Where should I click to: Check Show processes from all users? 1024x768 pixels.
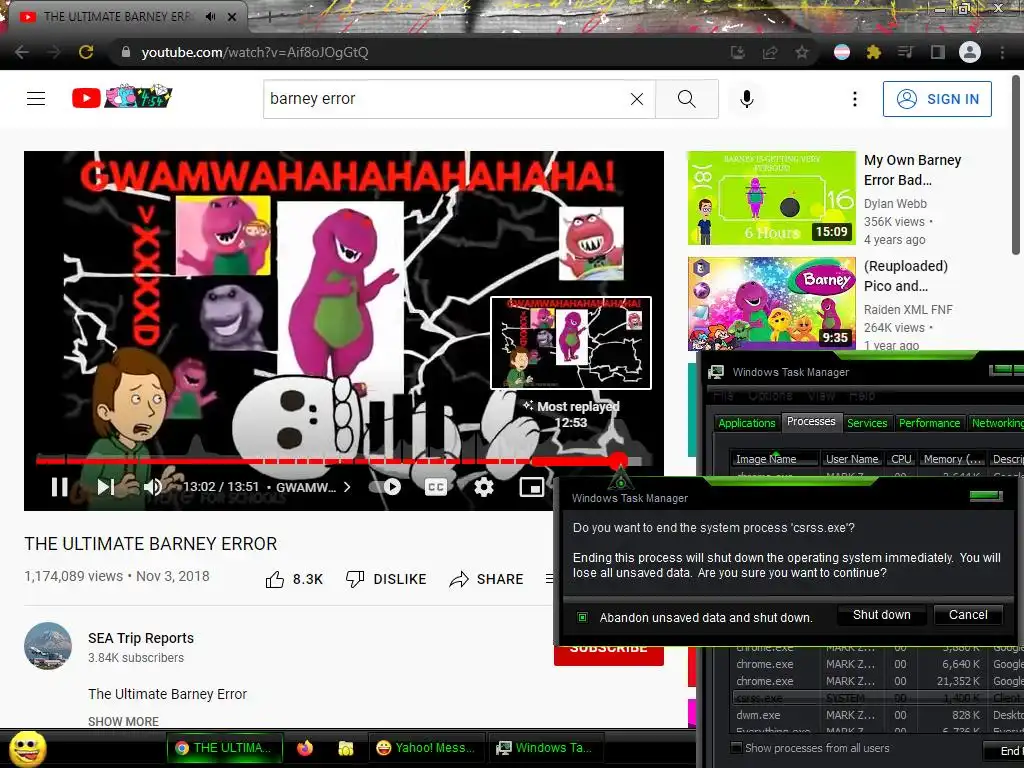(736, 748)
